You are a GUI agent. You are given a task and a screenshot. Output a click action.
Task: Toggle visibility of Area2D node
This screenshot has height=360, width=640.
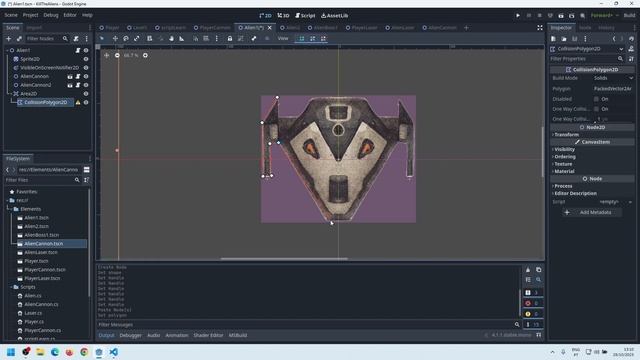point(86,94)
